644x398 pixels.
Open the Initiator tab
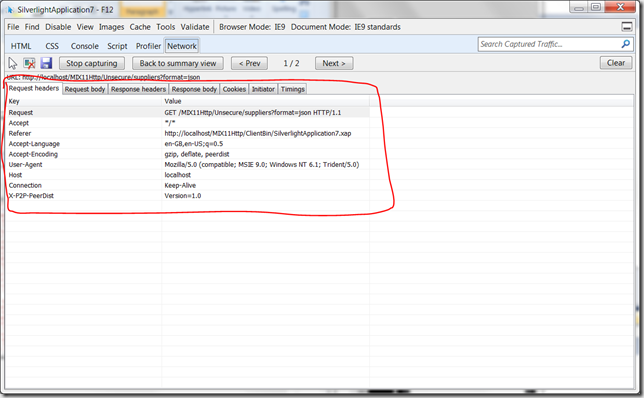click(263, 89)
